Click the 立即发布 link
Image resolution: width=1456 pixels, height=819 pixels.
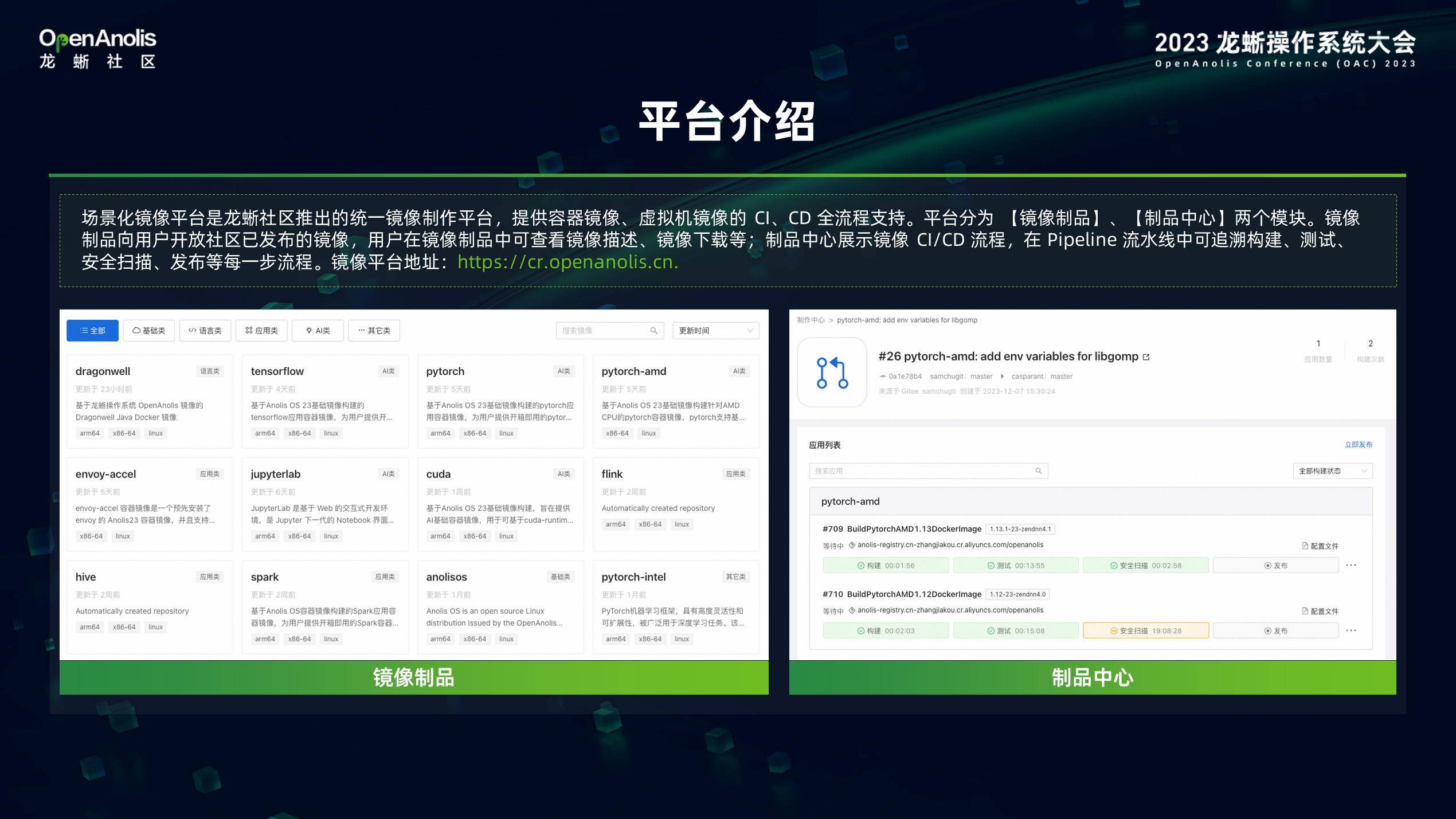[1359, 444]
